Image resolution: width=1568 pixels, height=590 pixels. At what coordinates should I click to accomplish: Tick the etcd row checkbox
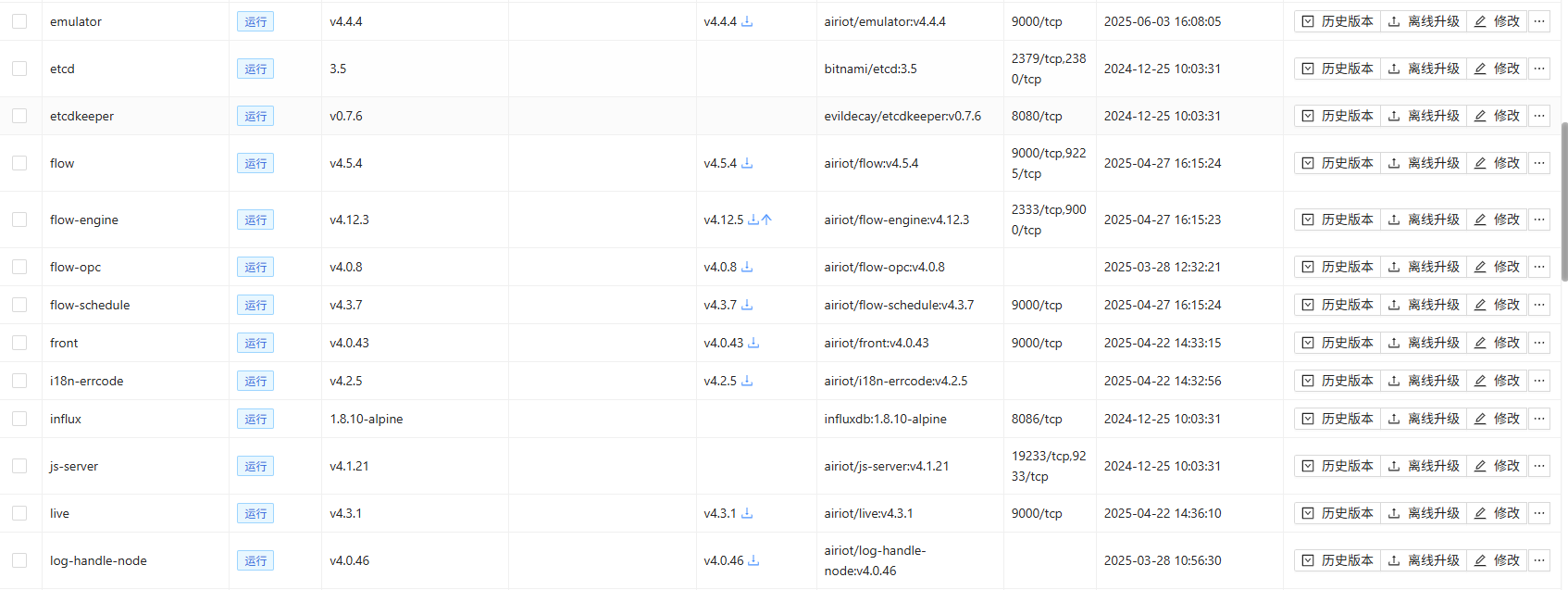[x=19, y=69]
